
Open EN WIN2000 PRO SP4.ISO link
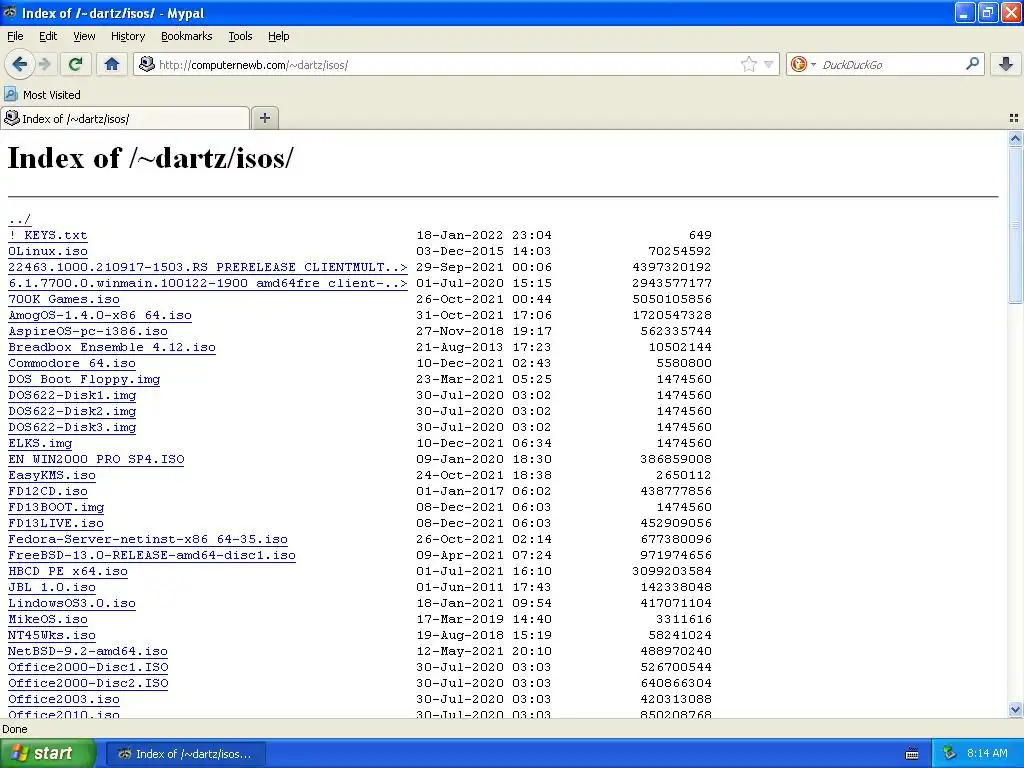pyautogui.click(x=96, y=459)
